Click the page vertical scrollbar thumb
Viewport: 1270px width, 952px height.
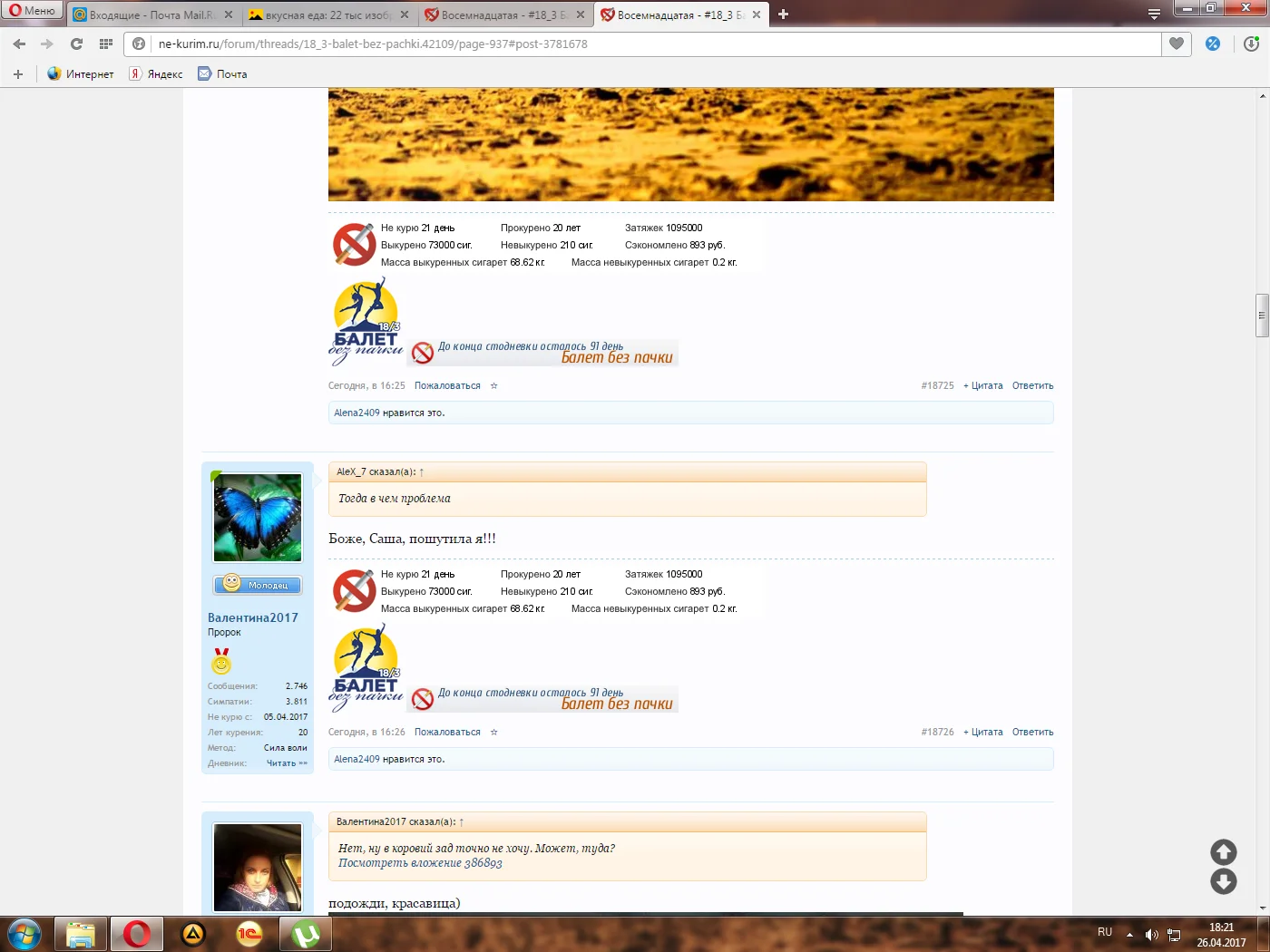(1262, 316)
